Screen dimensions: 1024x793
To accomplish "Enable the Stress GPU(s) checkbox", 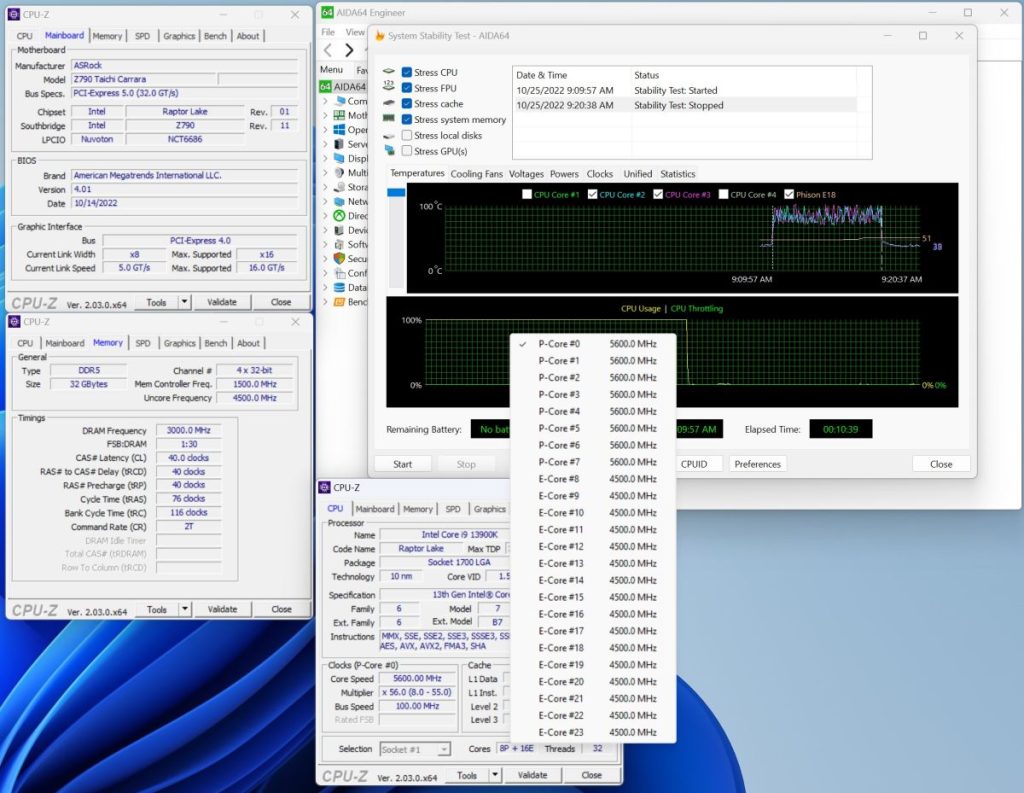I will click(x=407, y=151).
